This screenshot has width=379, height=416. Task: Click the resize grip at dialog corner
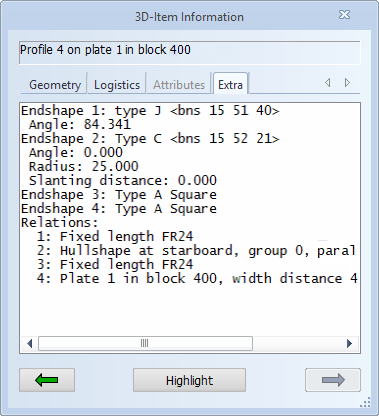(x=366, y=402)
